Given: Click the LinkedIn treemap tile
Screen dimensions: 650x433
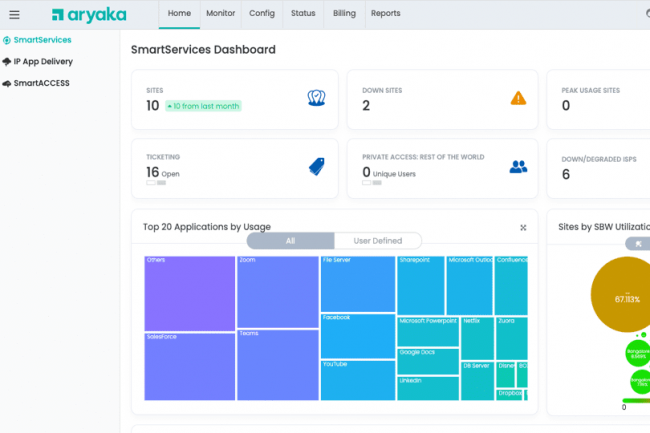Looking at the screenshot, I should tap(428, 388).
